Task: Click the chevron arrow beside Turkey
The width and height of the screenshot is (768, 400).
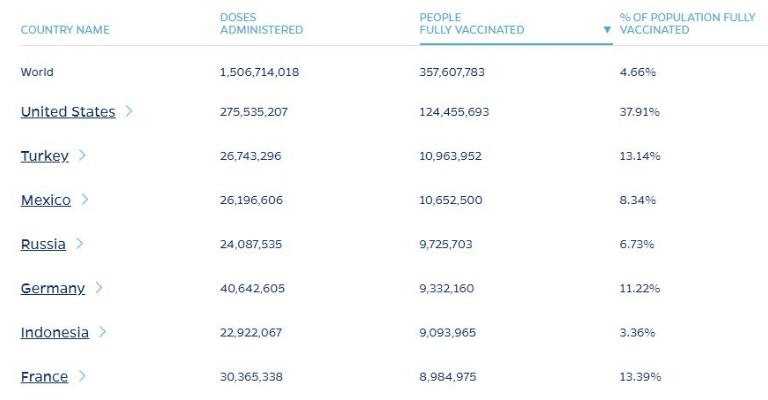Action: [82, 156]
